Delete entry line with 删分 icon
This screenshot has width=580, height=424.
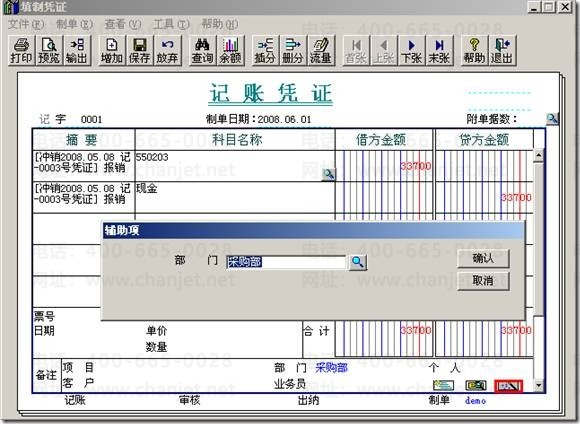pyautogui.click(x=293, y=51)
